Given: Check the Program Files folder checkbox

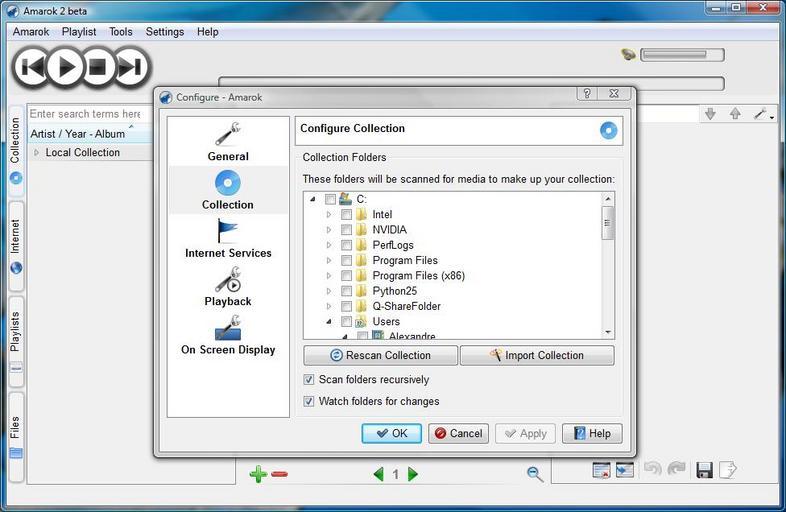Looking at the screenshot, I should [x=346, y=261].
